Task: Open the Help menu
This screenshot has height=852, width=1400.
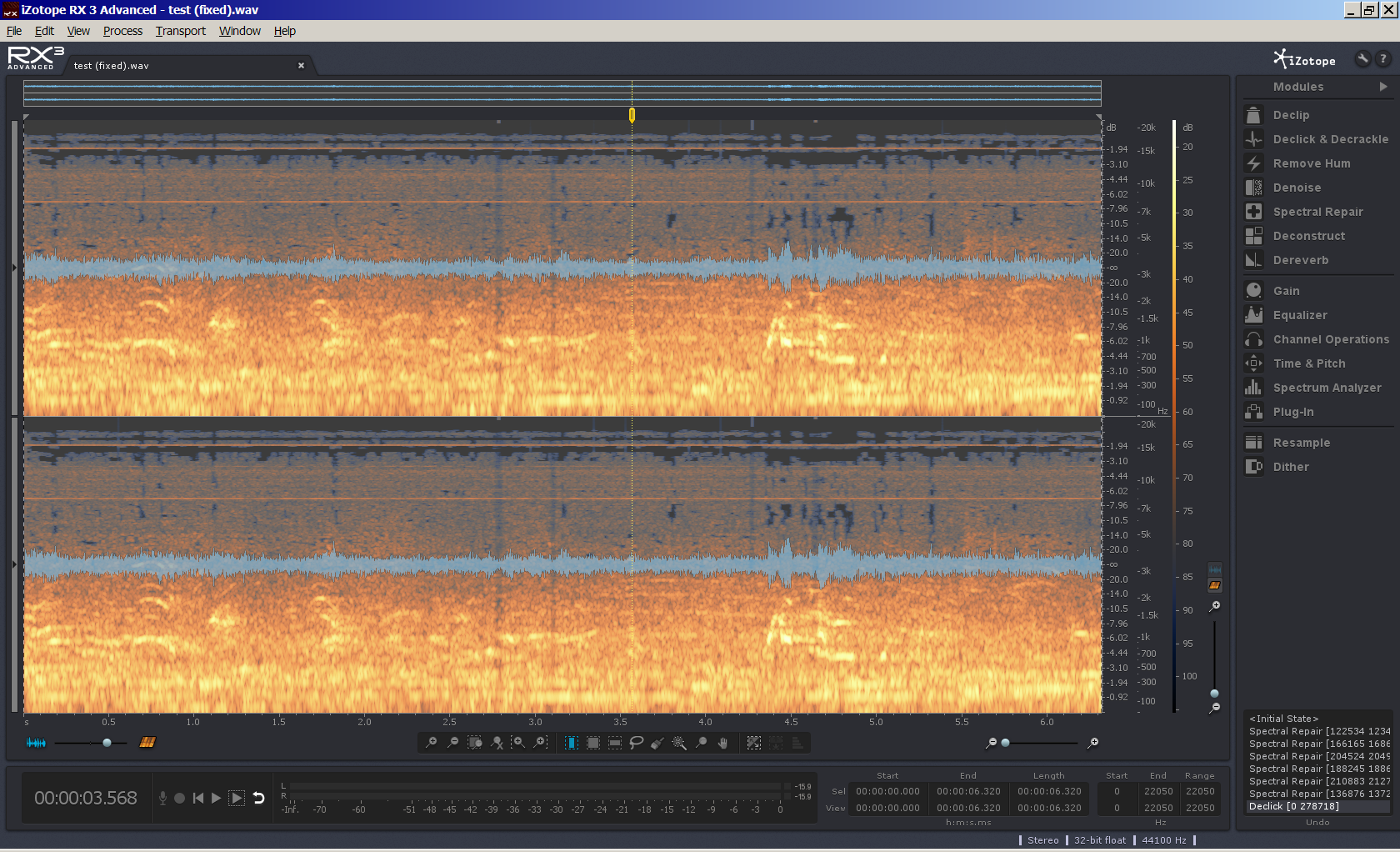Action: tap(285, 31)
